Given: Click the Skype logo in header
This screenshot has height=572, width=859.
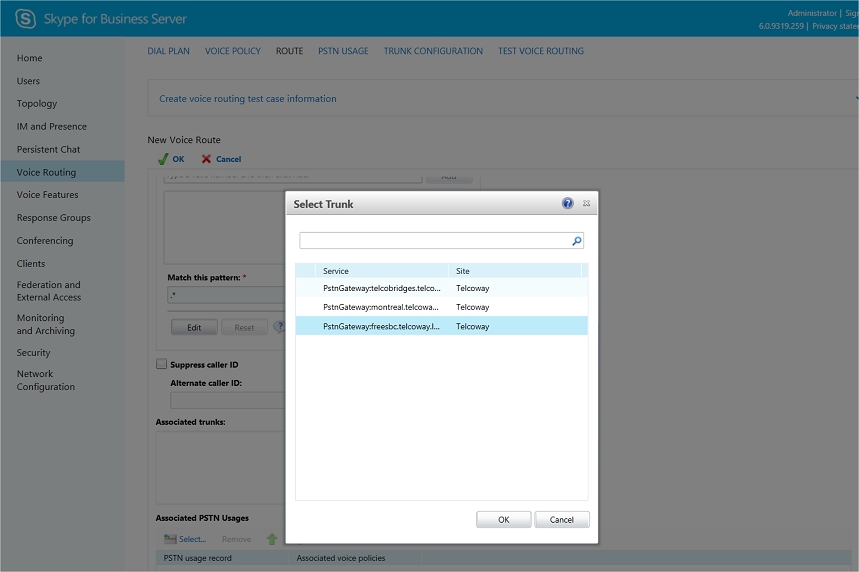Looking at the screenshot, I should pyautogui.click(x=25, y=19).
